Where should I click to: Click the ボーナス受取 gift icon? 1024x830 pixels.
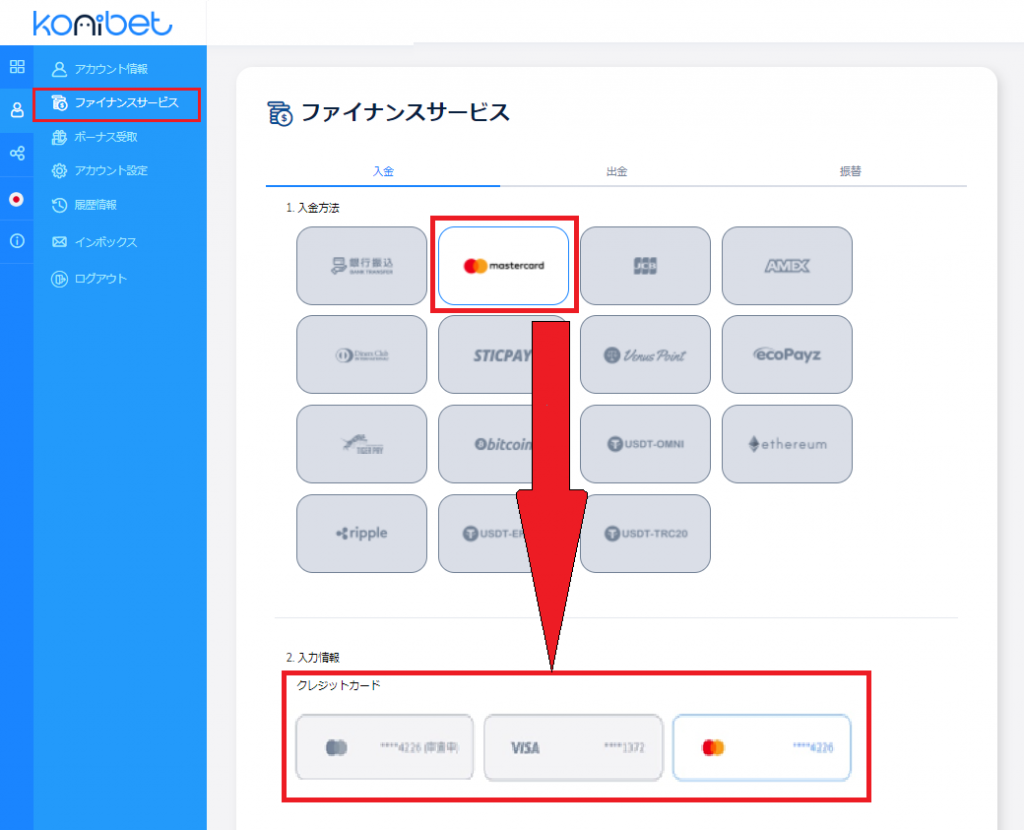[59, 136]
